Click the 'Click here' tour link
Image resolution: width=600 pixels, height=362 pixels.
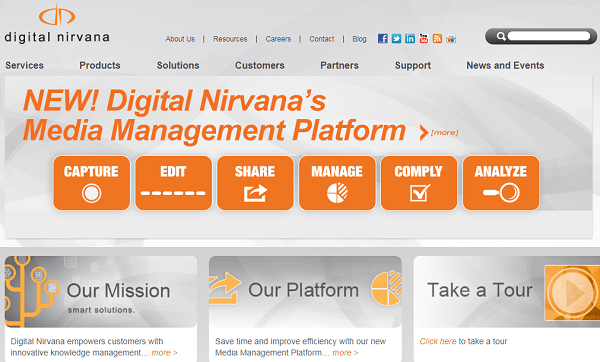click(438, 341)
